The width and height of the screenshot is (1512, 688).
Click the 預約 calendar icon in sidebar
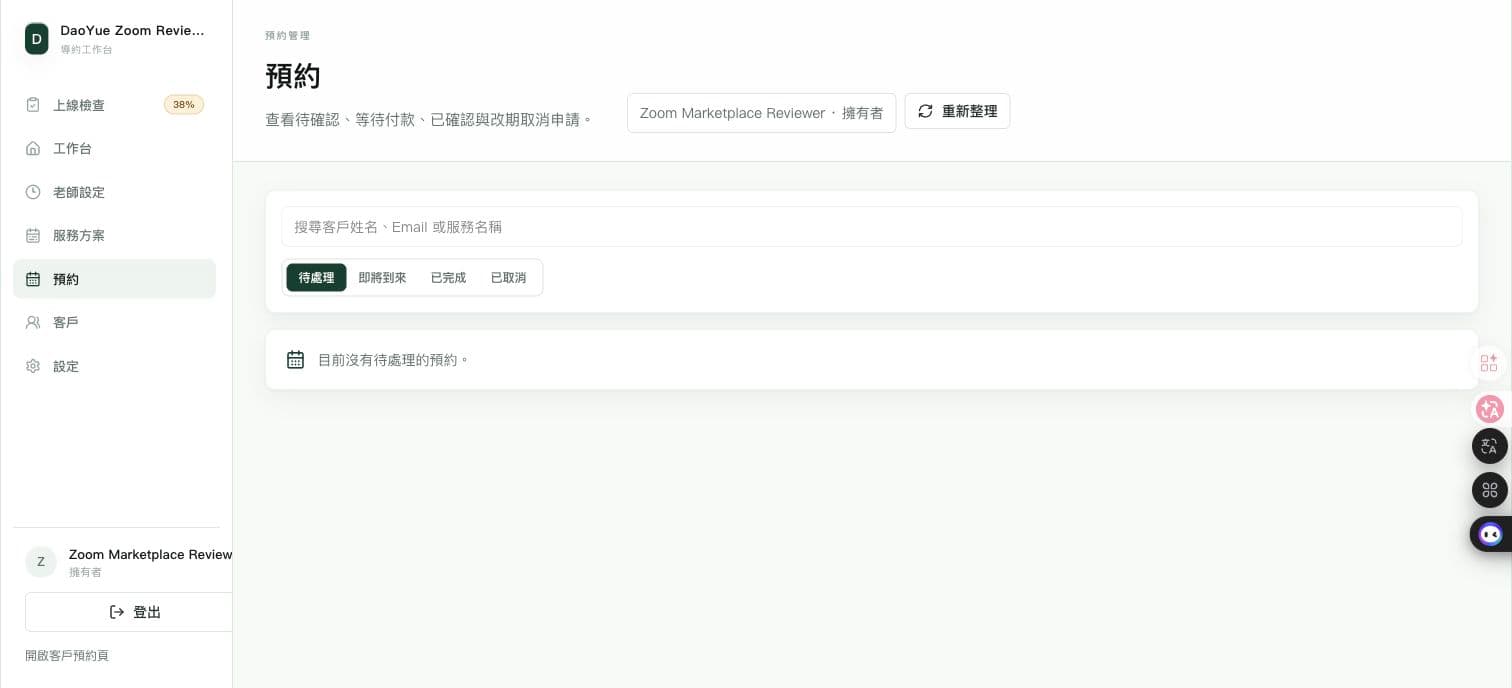pyautogui.click(x=33, y=279)
